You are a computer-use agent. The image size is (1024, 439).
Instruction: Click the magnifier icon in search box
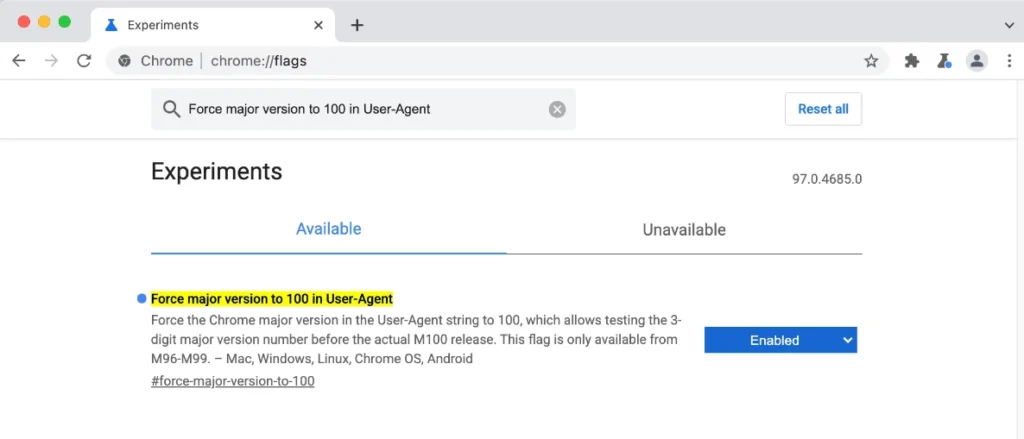[x=172, y=109]
